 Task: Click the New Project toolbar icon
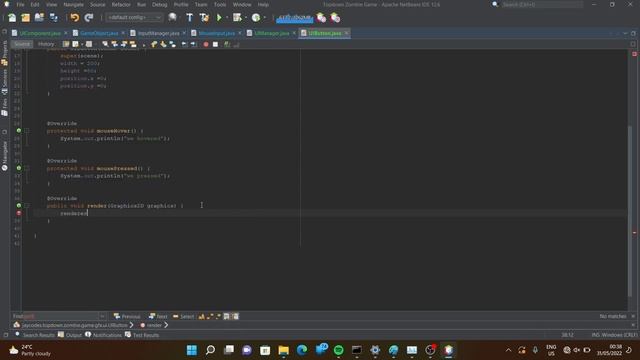click(x=25, y=18)
